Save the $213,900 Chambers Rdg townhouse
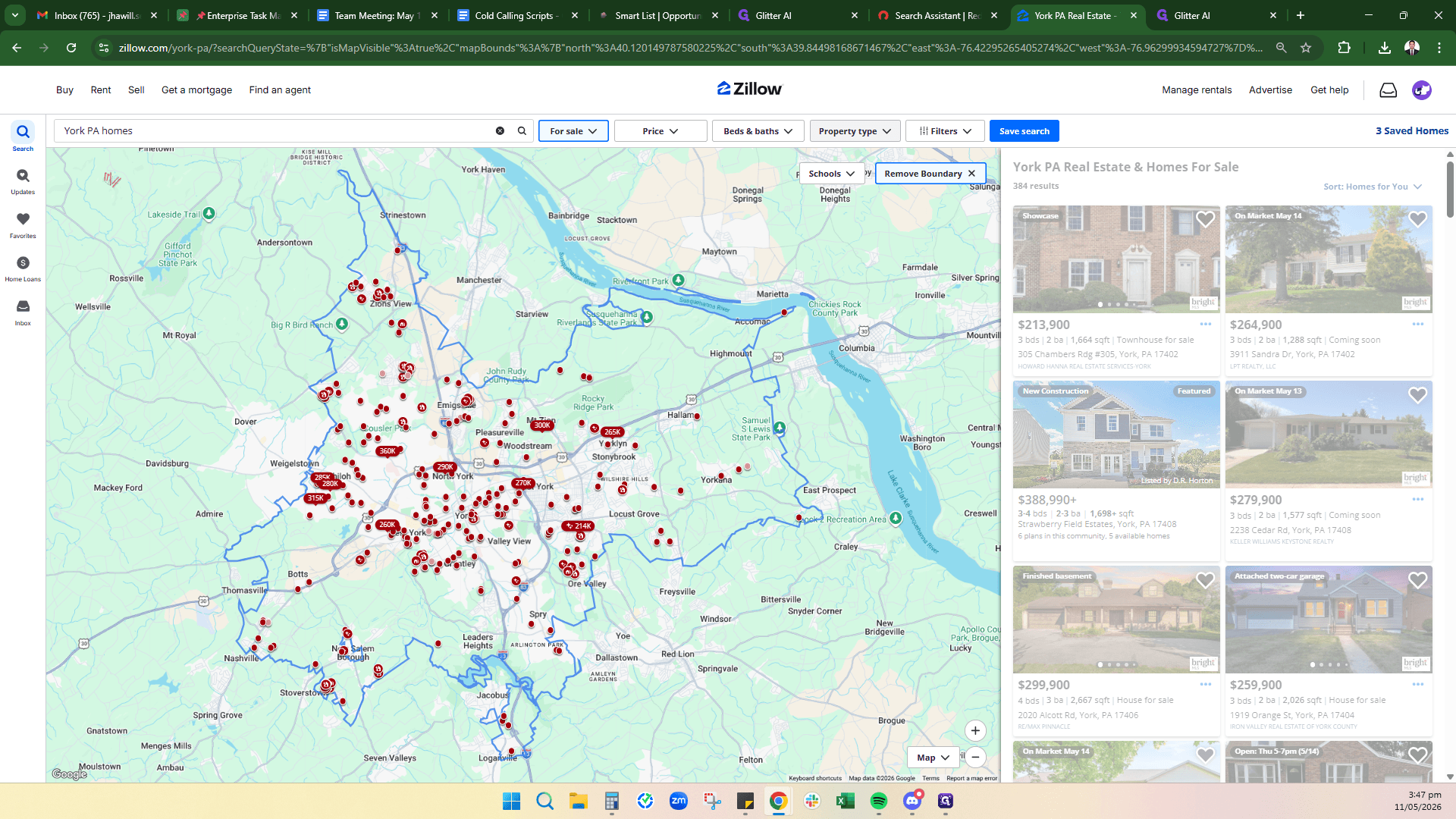1456x819 pixels. pos(1205,219)
